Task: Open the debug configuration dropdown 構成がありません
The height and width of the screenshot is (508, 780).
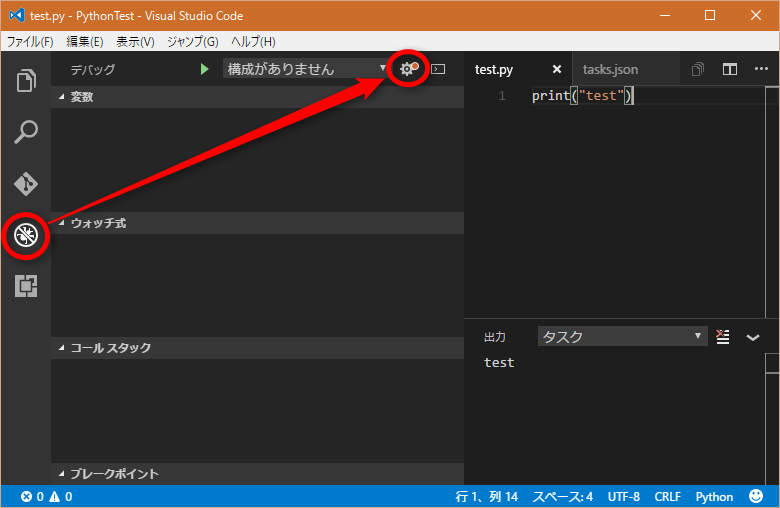Action: pyautogui.click(x=305, y=69)
